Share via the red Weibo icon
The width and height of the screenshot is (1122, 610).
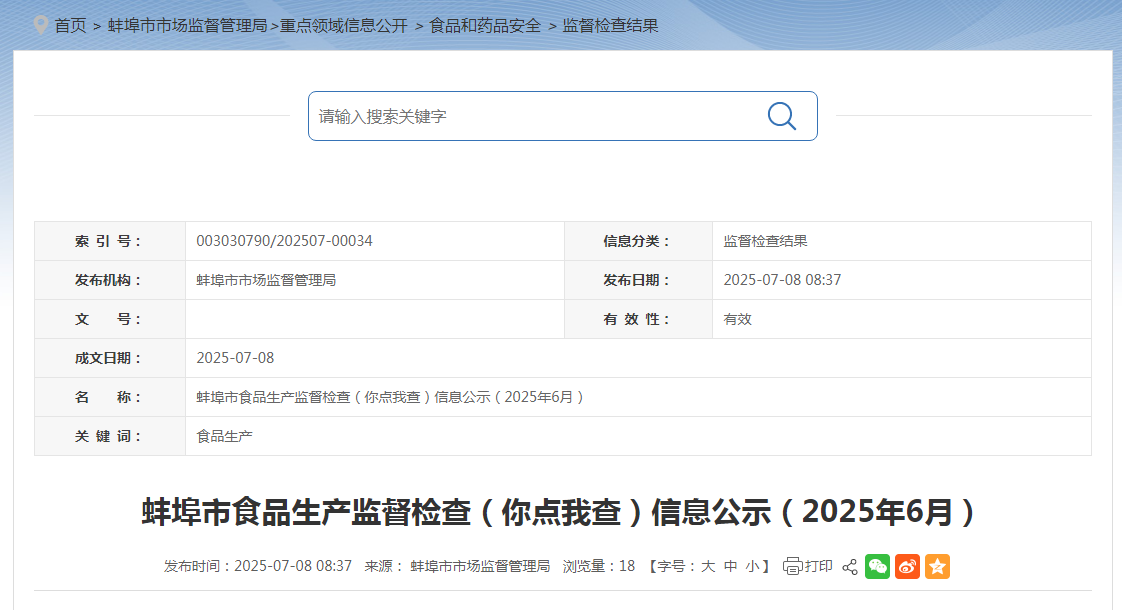pyautogui.click(x=907, y=566)
